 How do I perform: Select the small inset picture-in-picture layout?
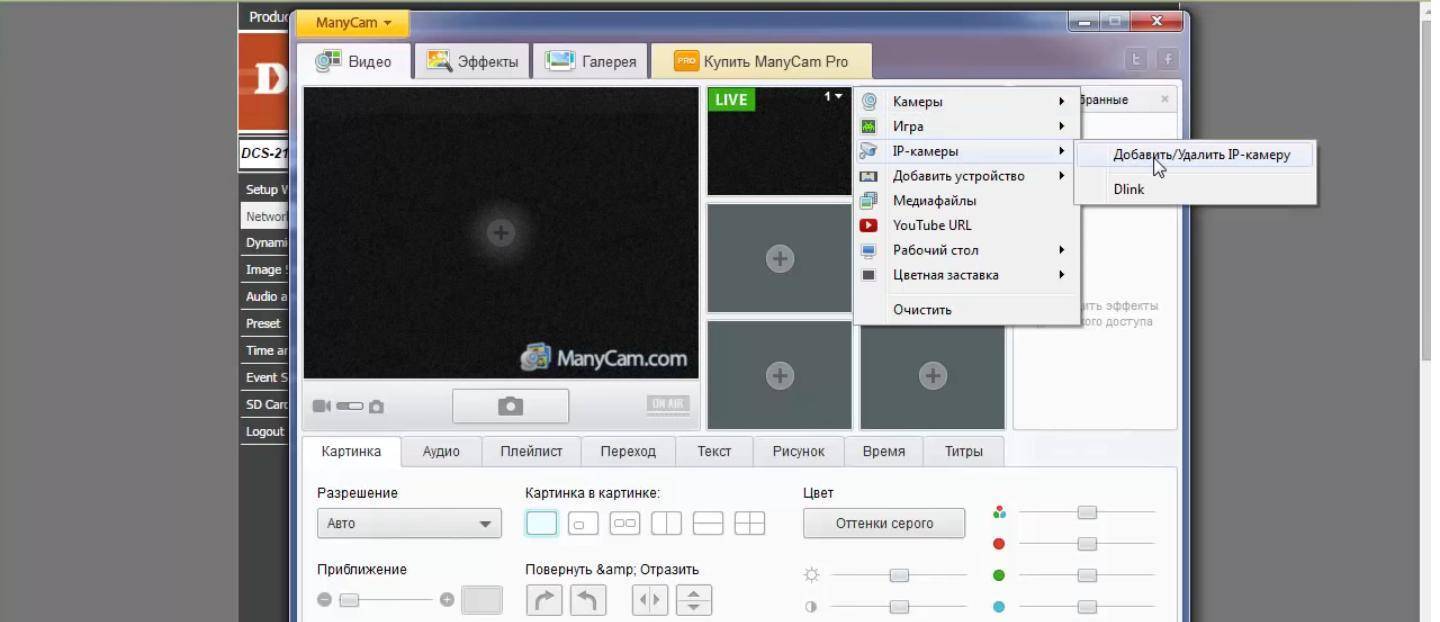click(583, 523)
